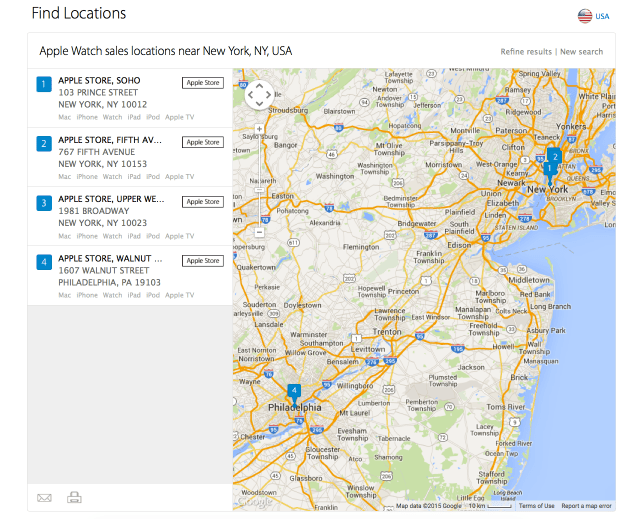The height and width of the screenshot is (519, 640).
Task: Click map pin 2 in Manhattan
Action: click(555, 156)
